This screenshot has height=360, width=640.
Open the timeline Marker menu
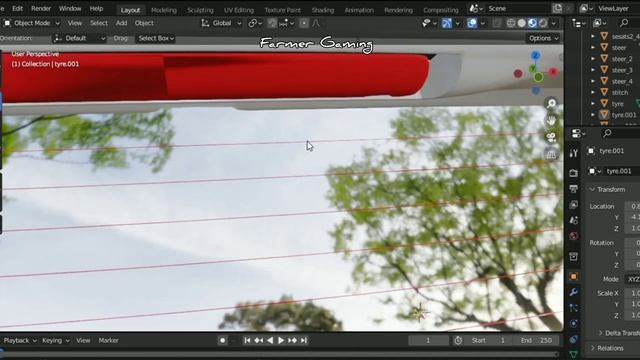(108, 340)
